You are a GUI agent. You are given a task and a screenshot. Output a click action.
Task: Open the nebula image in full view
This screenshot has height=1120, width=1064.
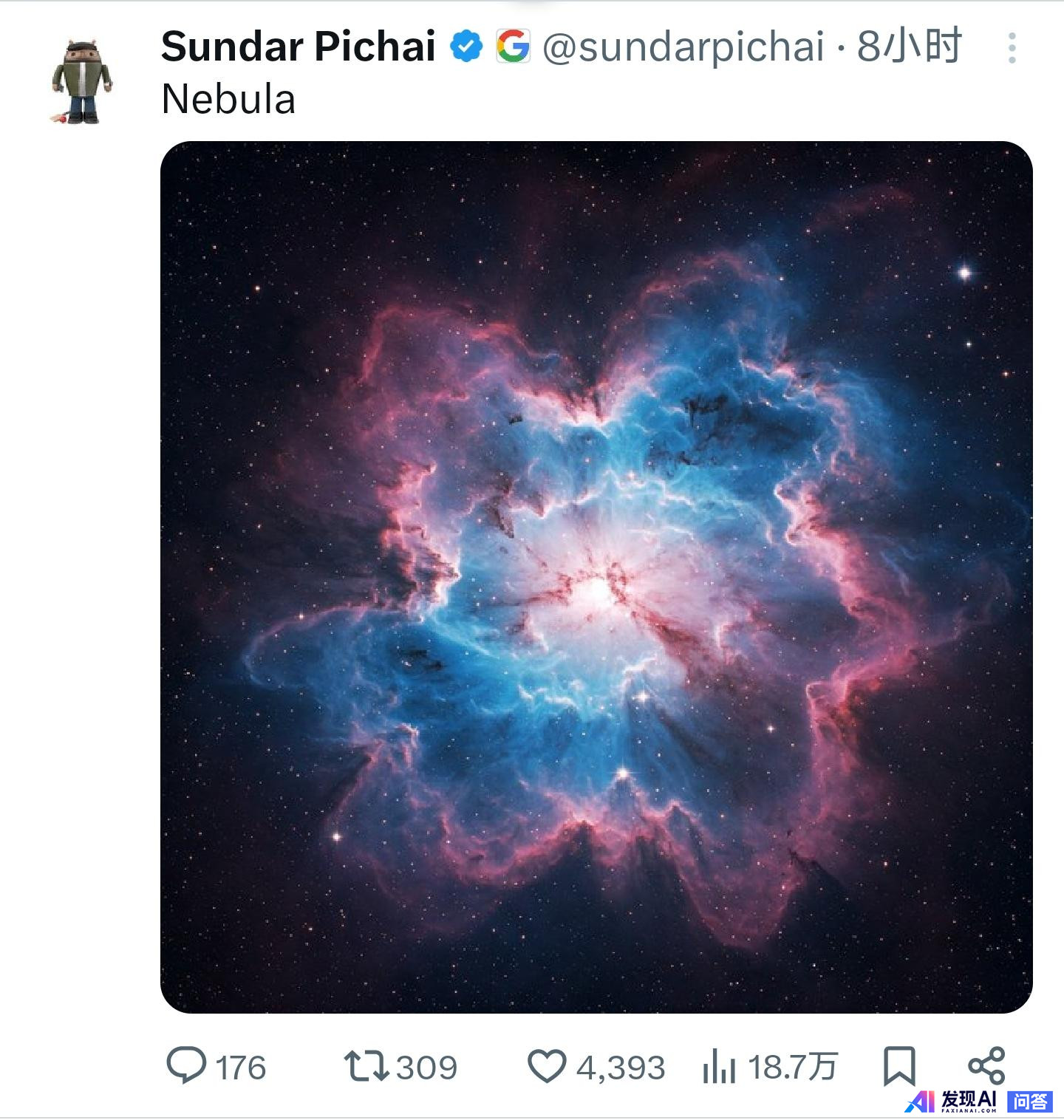(596, 577)
